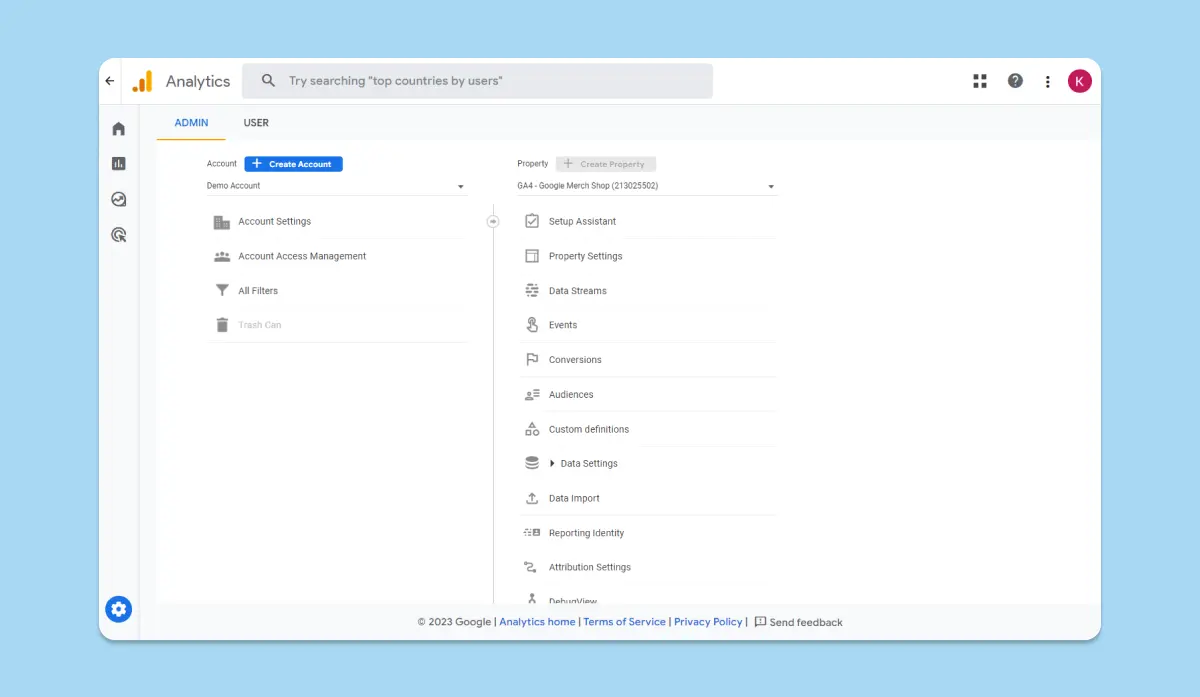Click the Data Settings database icon
Image resolution: width=1200 pixels, height=697 pixels.
(x=532, y=463)
